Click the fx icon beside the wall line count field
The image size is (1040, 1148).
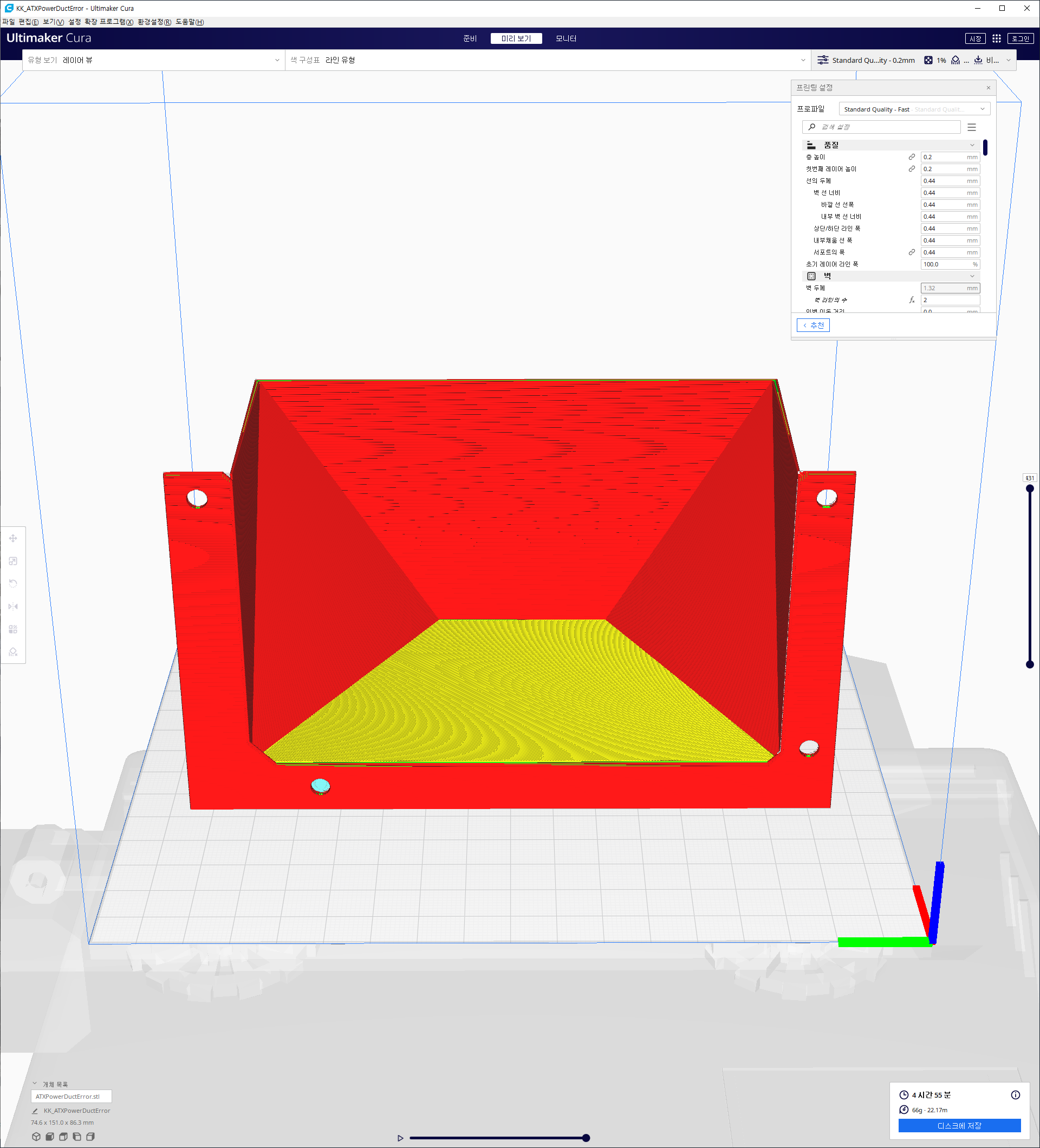point(912,300)
